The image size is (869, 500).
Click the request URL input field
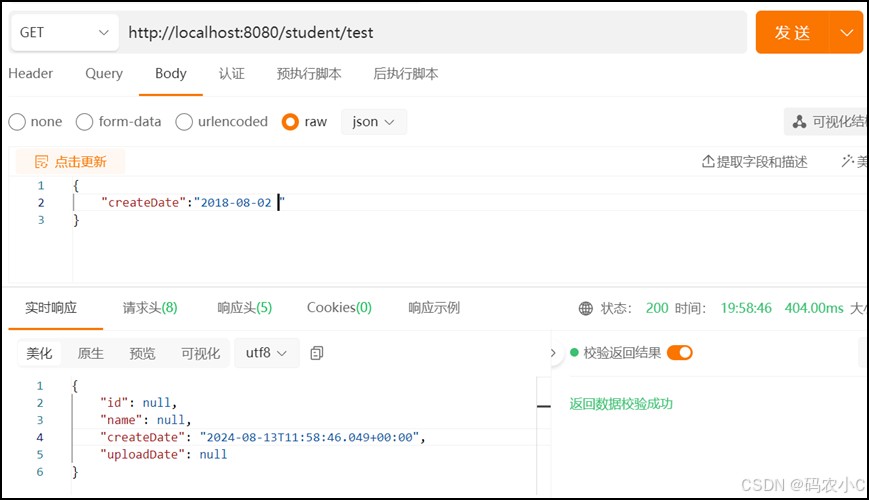click(x=432, y=32)
